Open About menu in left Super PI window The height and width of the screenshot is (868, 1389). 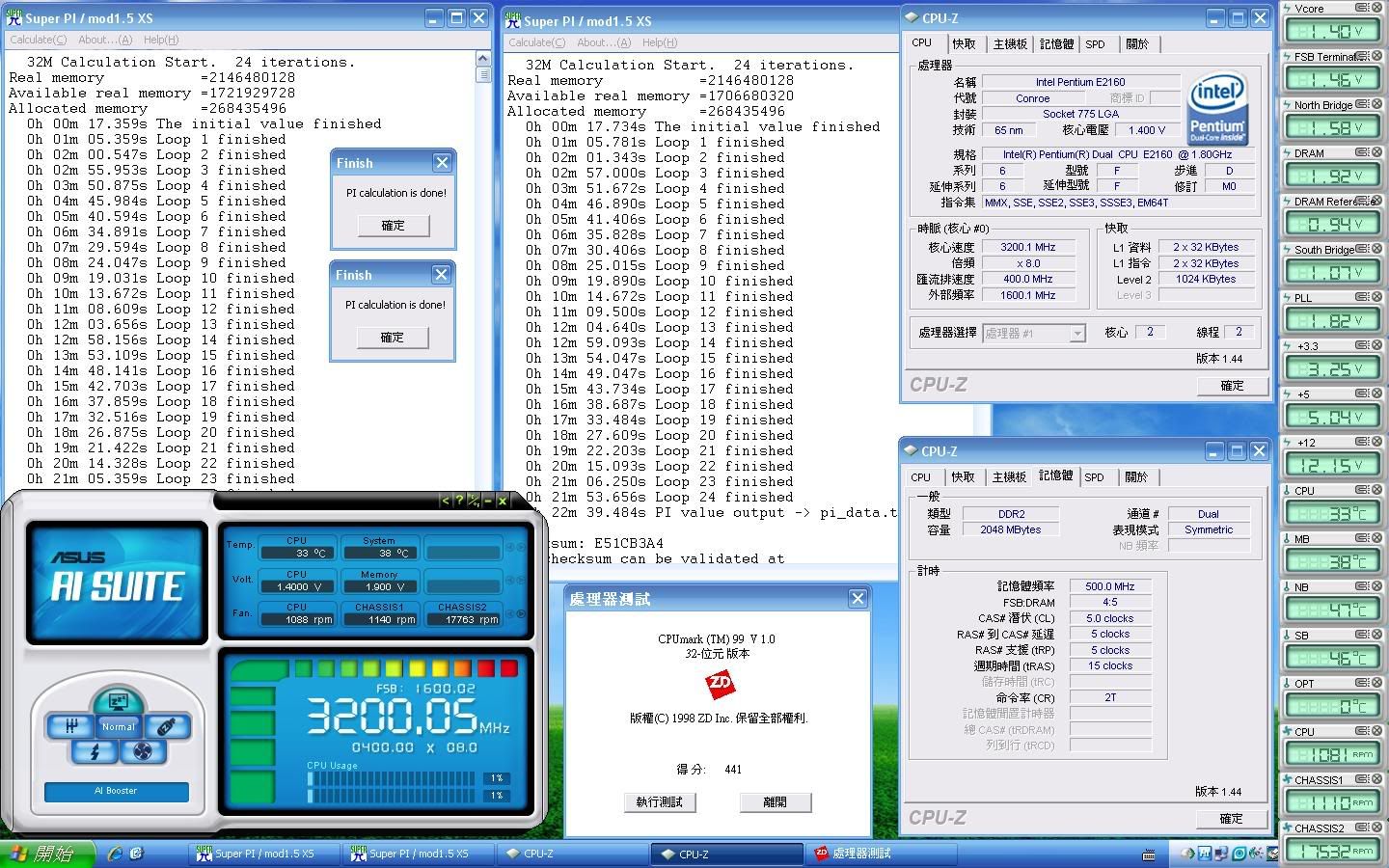pyautogui.click(x=105, y=40)
